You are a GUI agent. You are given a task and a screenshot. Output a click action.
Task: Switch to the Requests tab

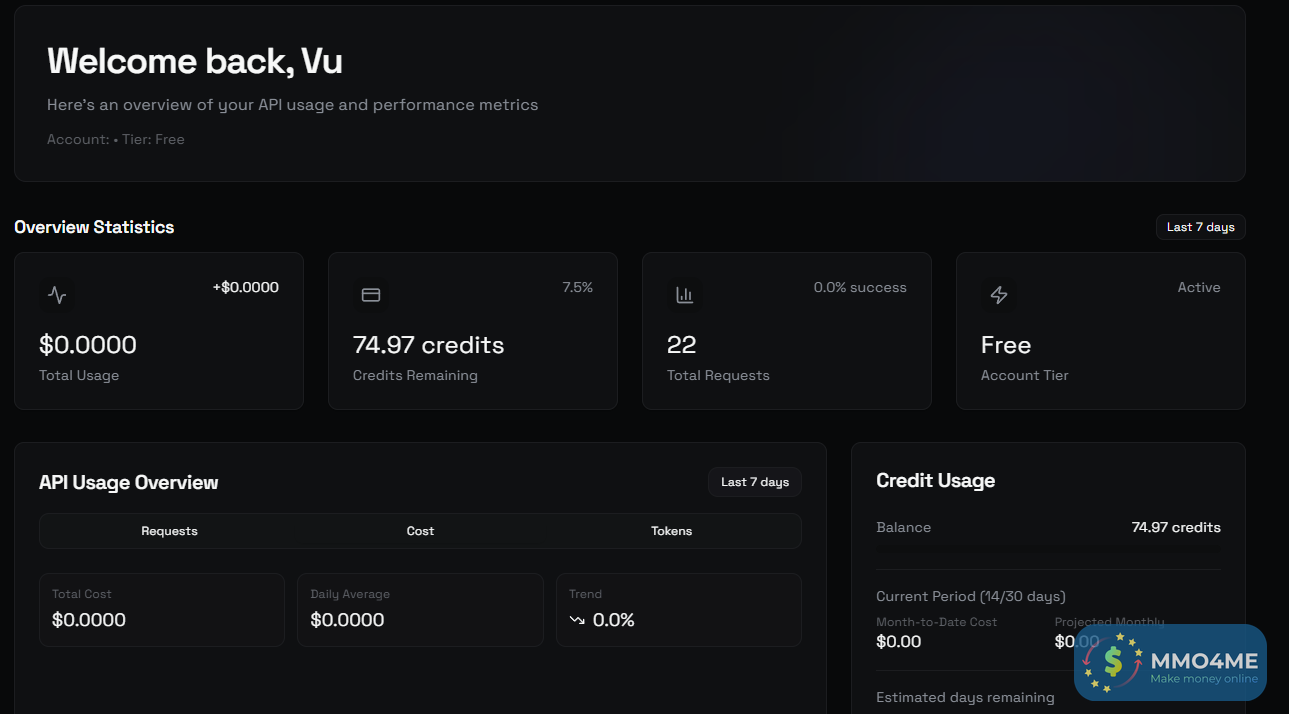pos(169,531)
